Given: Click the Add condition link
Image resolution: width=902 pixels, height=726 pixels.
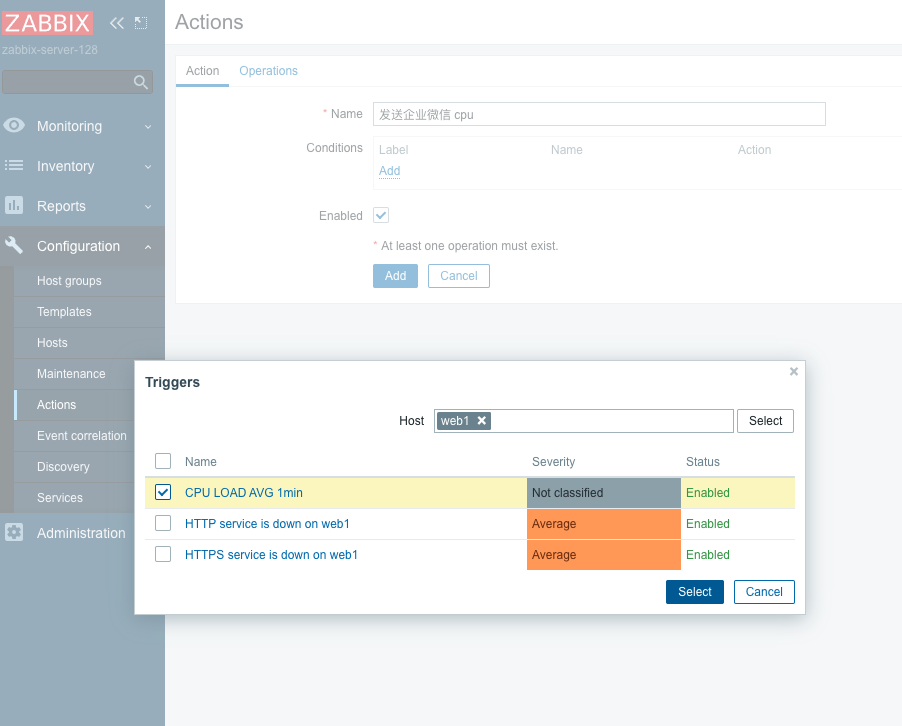Looking at the screenshot, I should (389, 171).
